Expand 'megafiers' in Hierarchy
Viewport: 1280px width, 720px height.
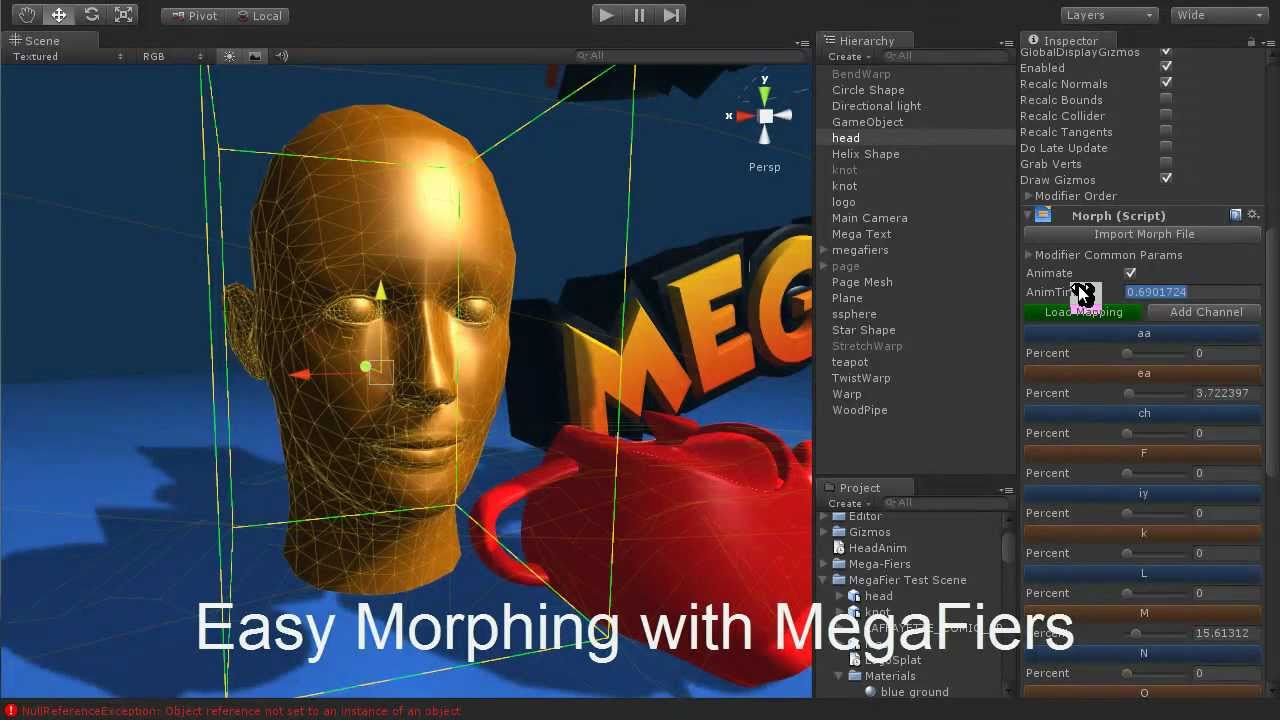coord(824,250)
